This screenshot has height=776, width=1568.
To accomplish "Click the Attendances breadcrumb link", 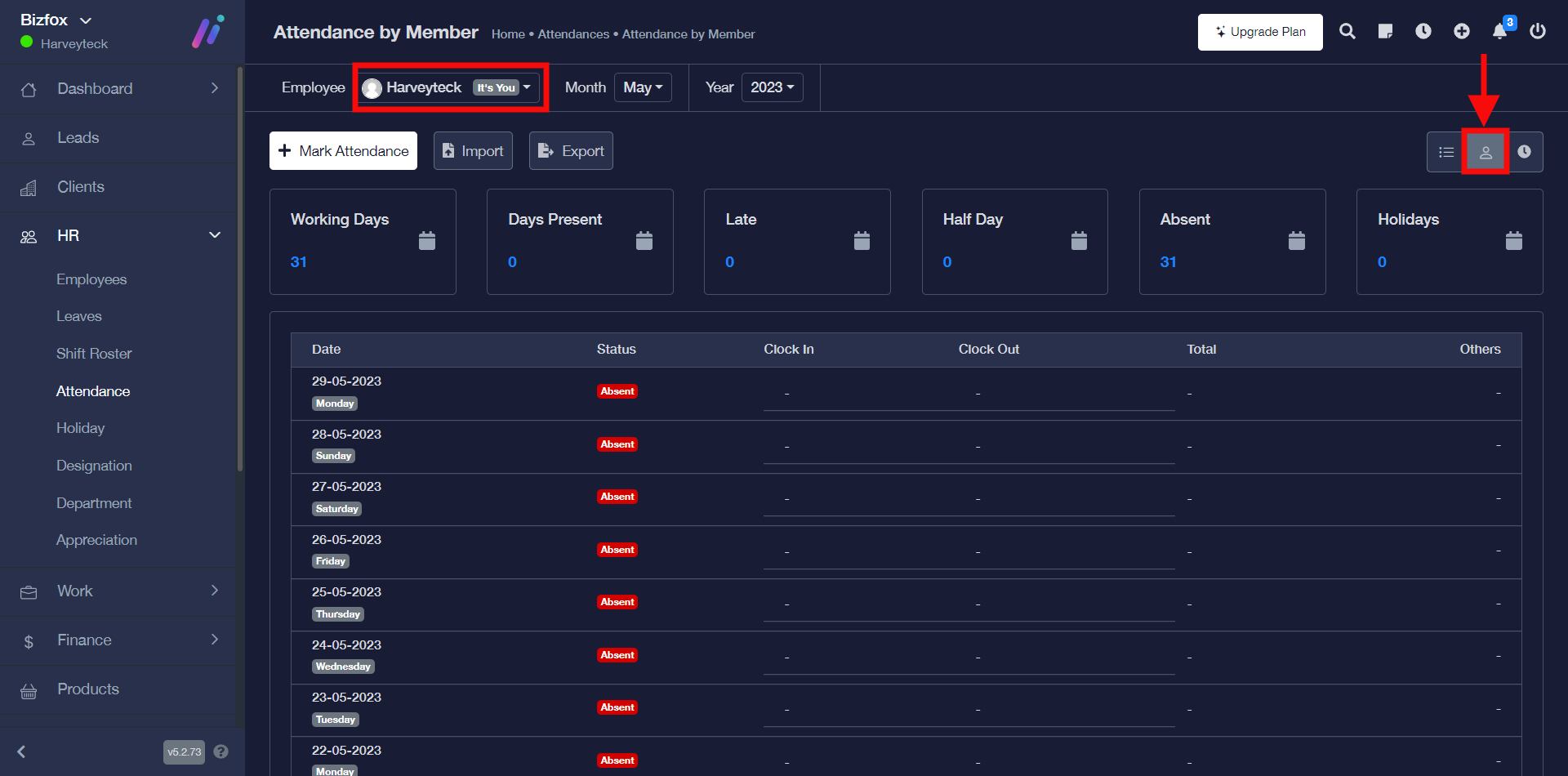I will [x=573, y=34].
